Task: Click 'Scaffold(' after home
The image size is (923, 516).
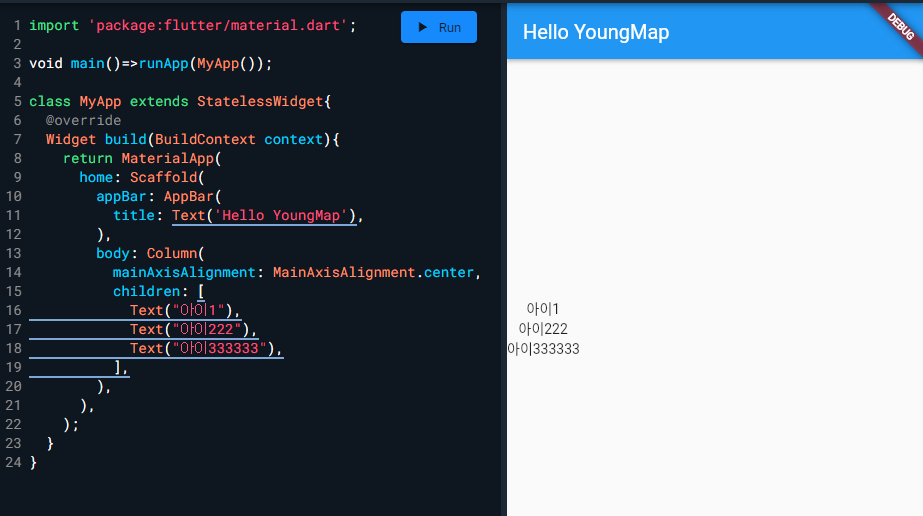Action: 167,177
